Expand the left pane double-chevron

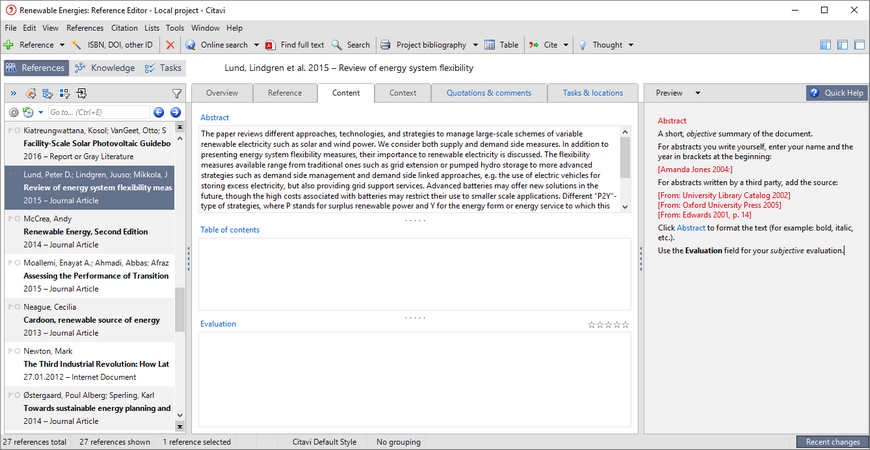[x=13, y=93]
